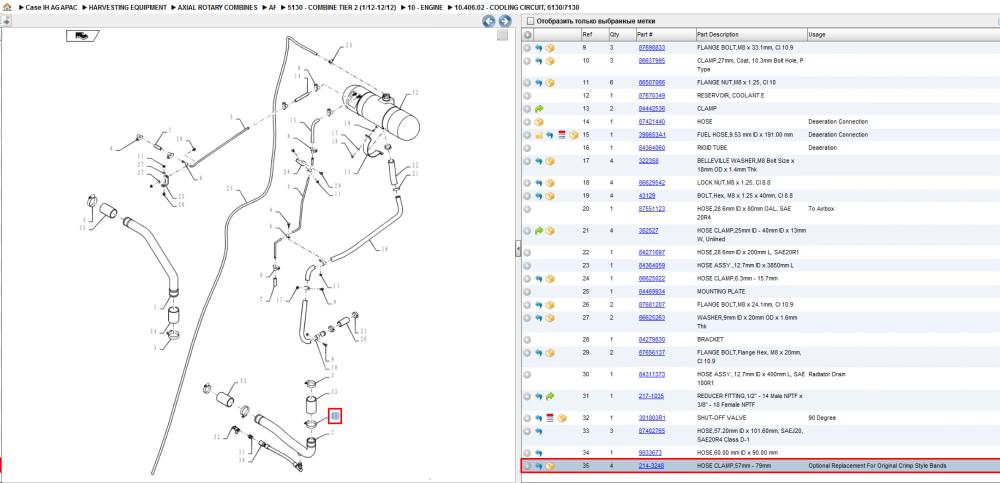The height and width of the screenshot is (483, 1000).
Task: Open the red notes icon for Ref 15
Action: pyautogui.click(x=562, y=135)
